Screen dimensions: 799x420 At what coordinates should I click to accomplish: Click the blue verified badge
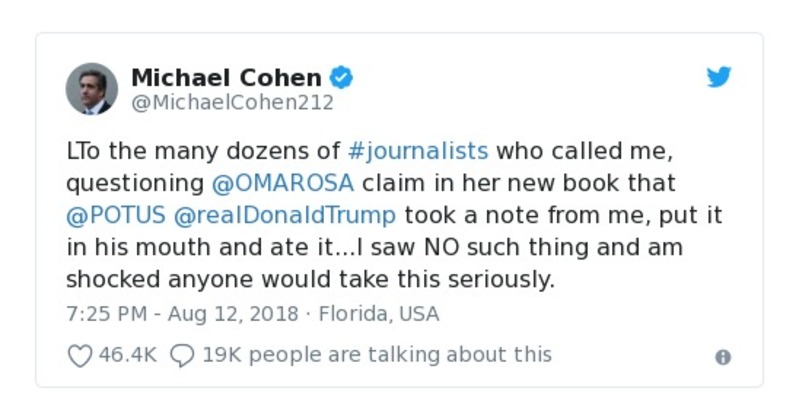click(x=342, y=77)
